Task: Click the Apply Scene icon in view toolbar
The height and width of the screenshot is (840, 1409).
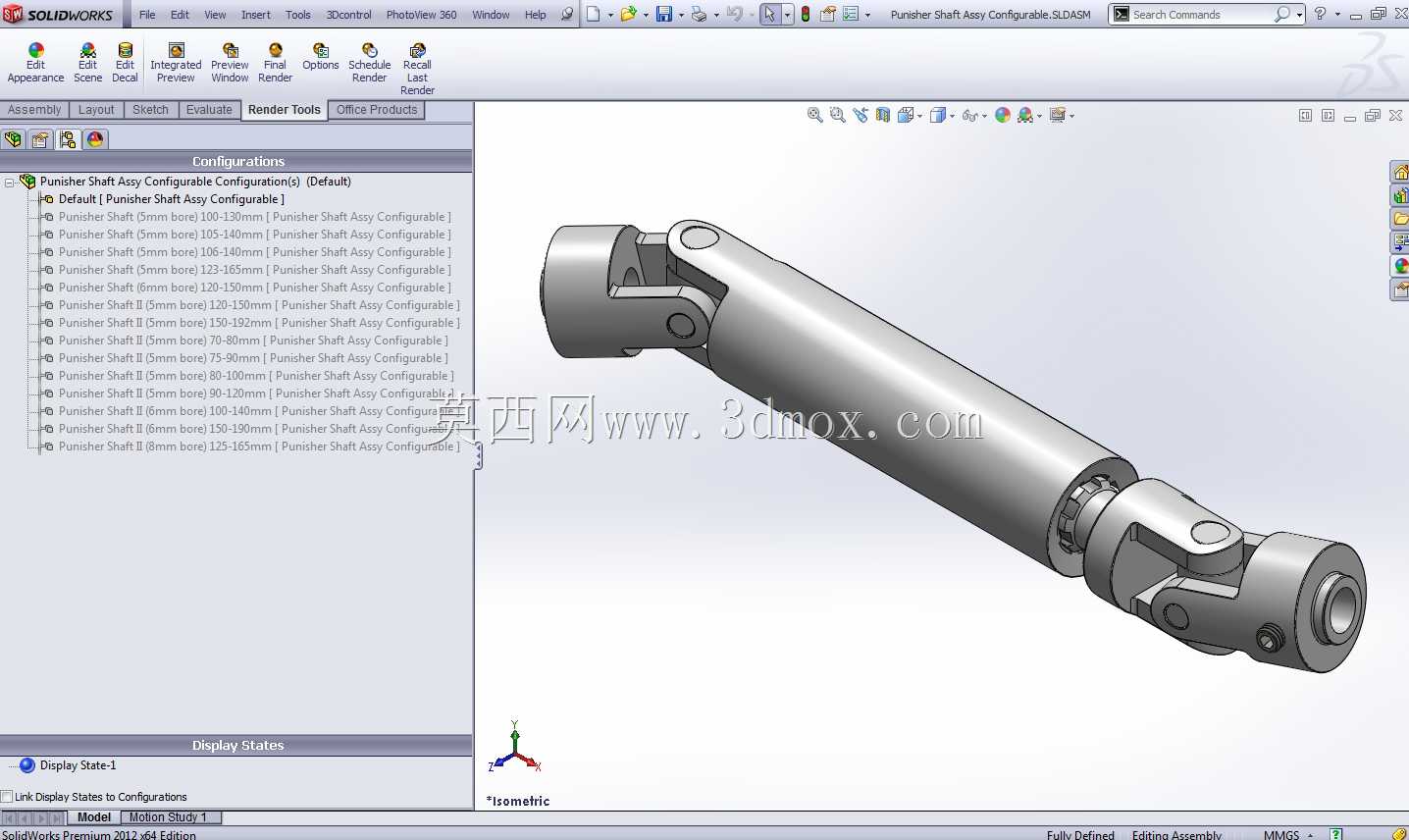Action: (1025, 115)
